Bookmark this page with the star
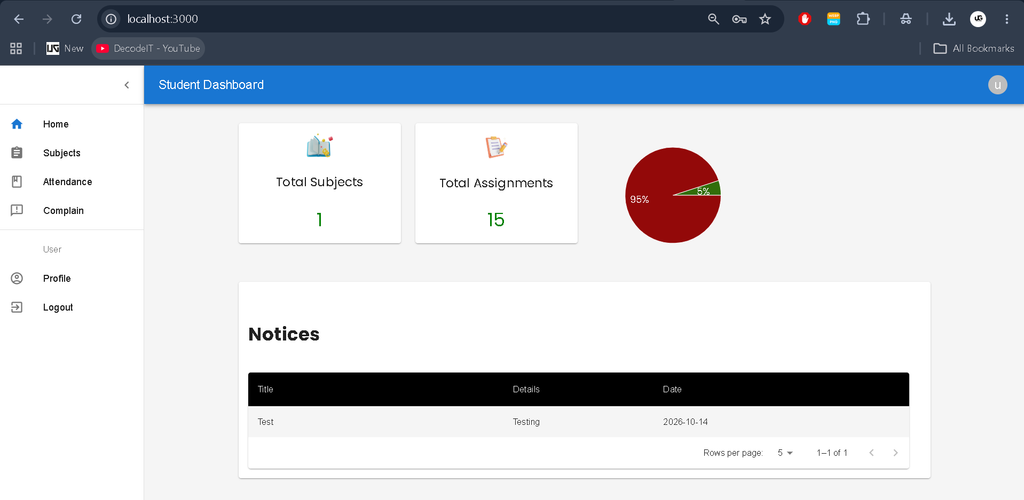1024x500 pixels. tap(765, 19)
